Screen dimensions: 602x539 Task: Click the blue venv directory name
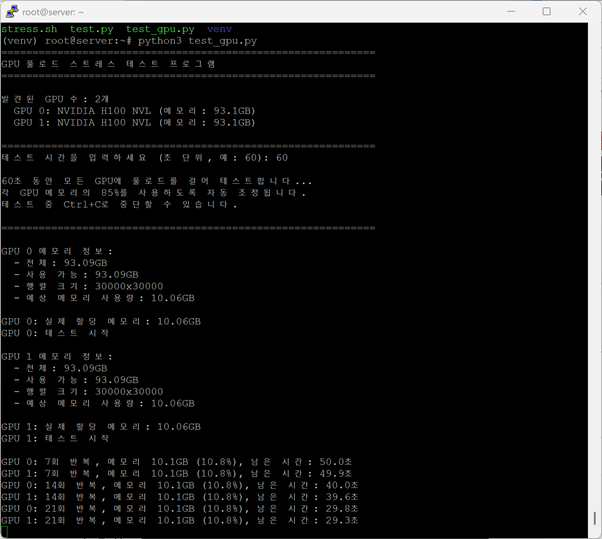pyautogui.click(x=219, y=29)
